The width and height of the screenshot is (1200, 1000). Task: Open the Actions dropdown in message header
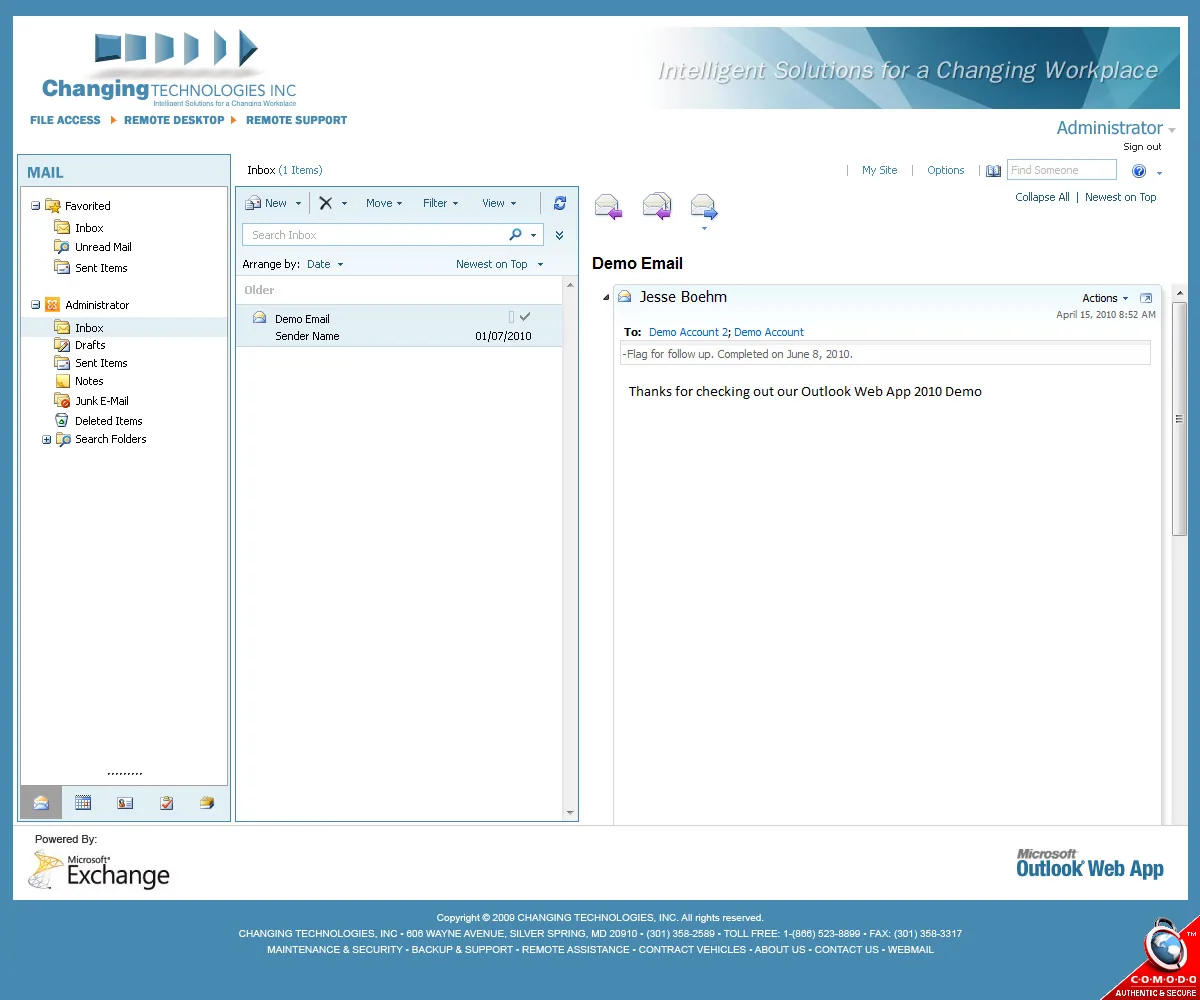click(1105, 298)
